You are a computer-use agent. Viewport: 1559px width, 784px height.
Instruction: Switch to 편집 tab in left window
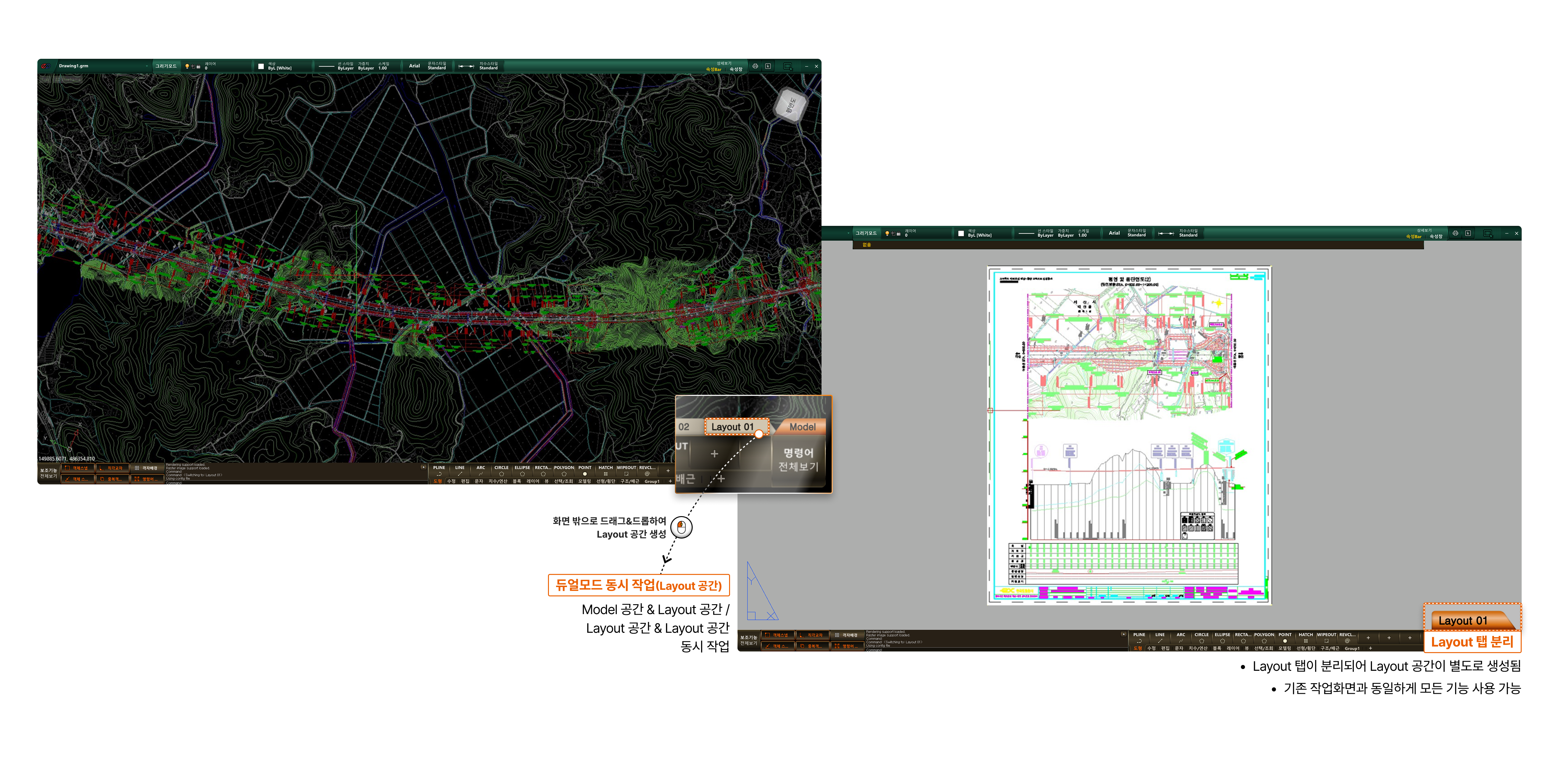coord(465,482)
